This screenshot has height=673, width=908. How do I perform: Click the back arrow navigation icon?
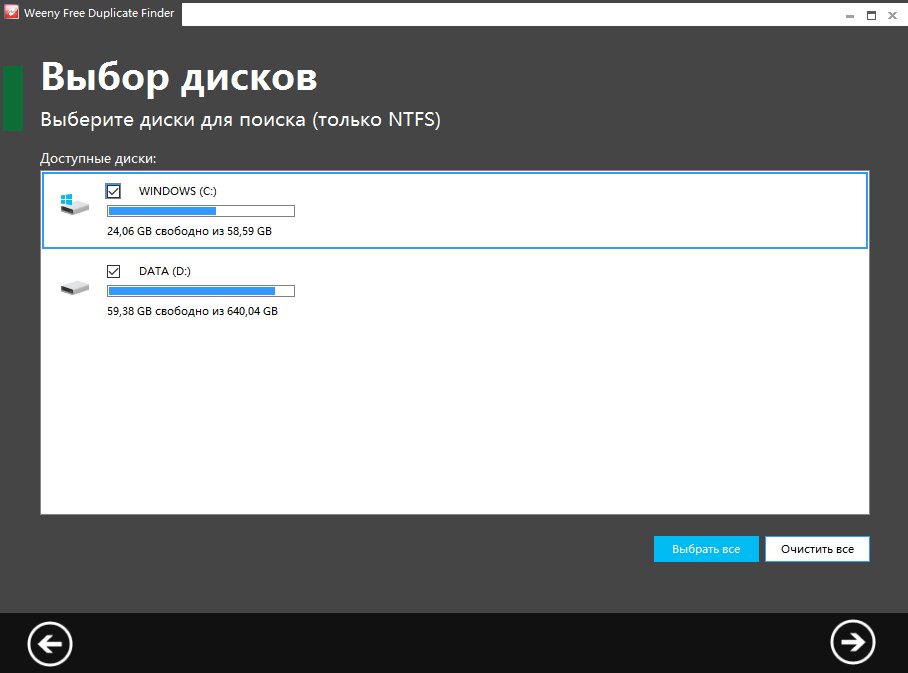click(50, 643)
